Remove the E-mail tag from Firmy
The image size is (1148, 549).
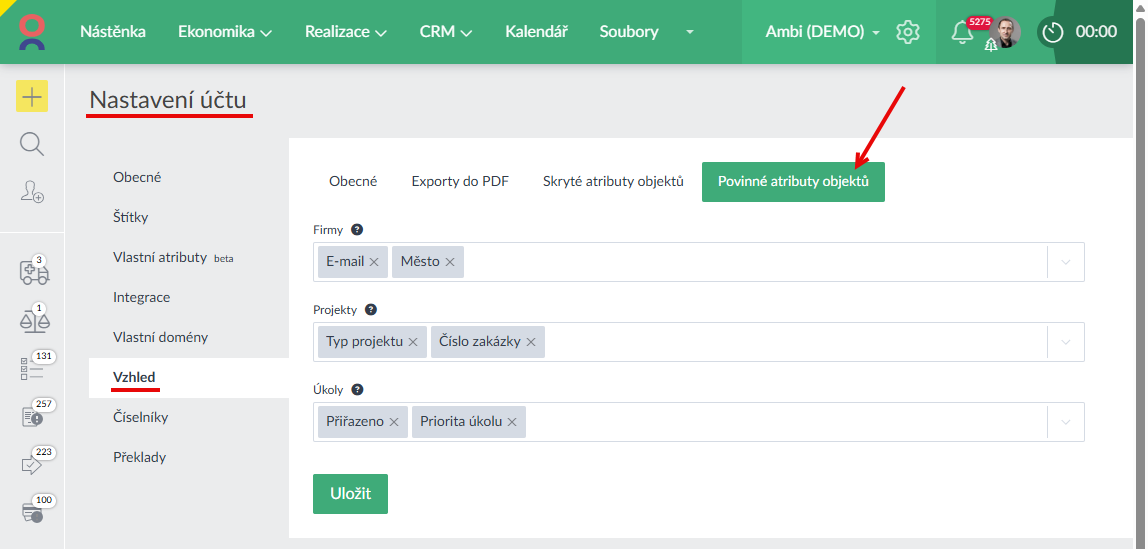point(374,262)
